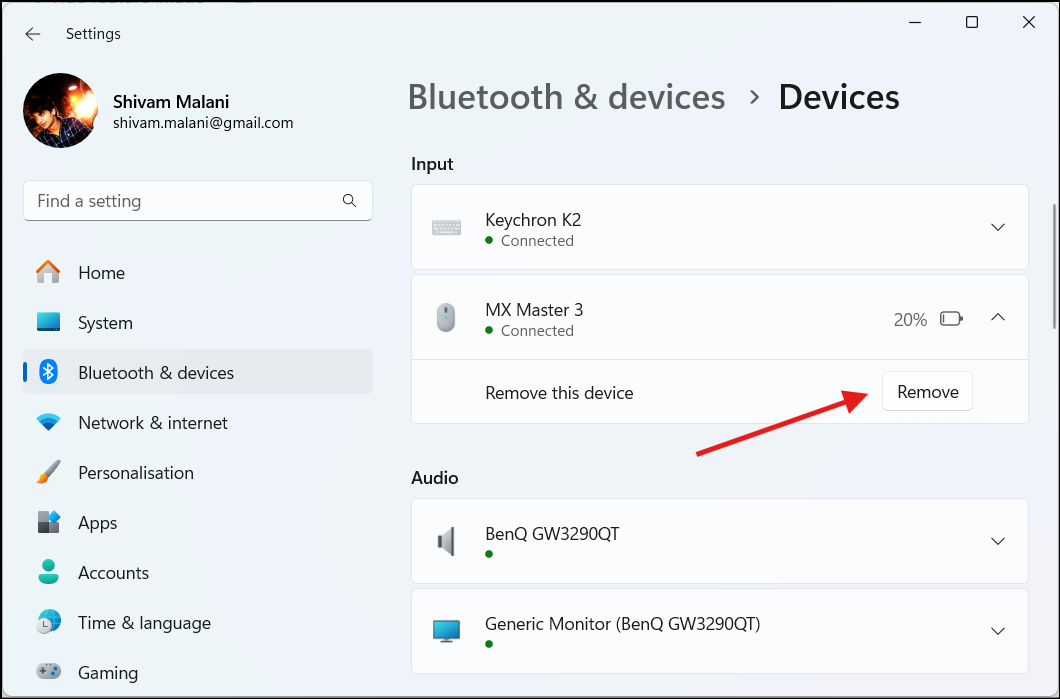Expand the Keychron K2 device entry
1060x699 pixels.
click(997, 227)
